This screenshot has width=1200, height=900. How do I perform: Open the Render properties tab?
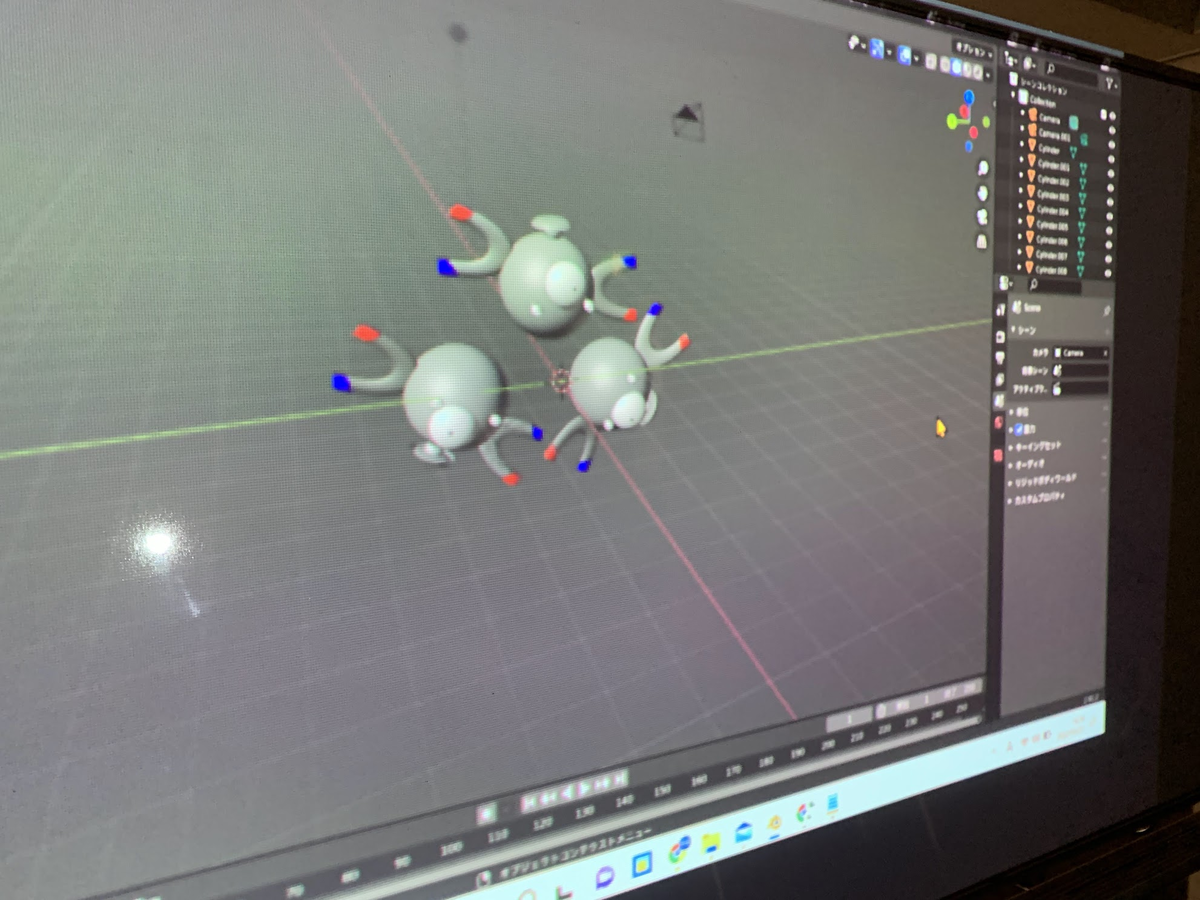(x=1000, y=337)
